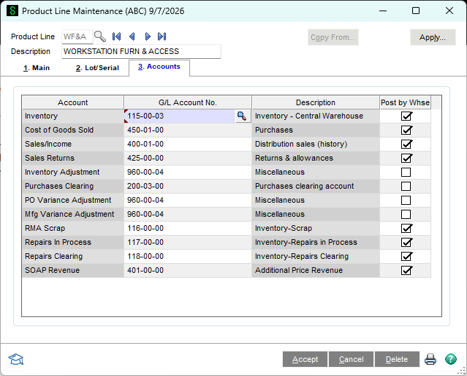Uncheck Post by Whse for Repairs Clearing
The height and width of the screenshot is (376, 467).
coord(406,256)
